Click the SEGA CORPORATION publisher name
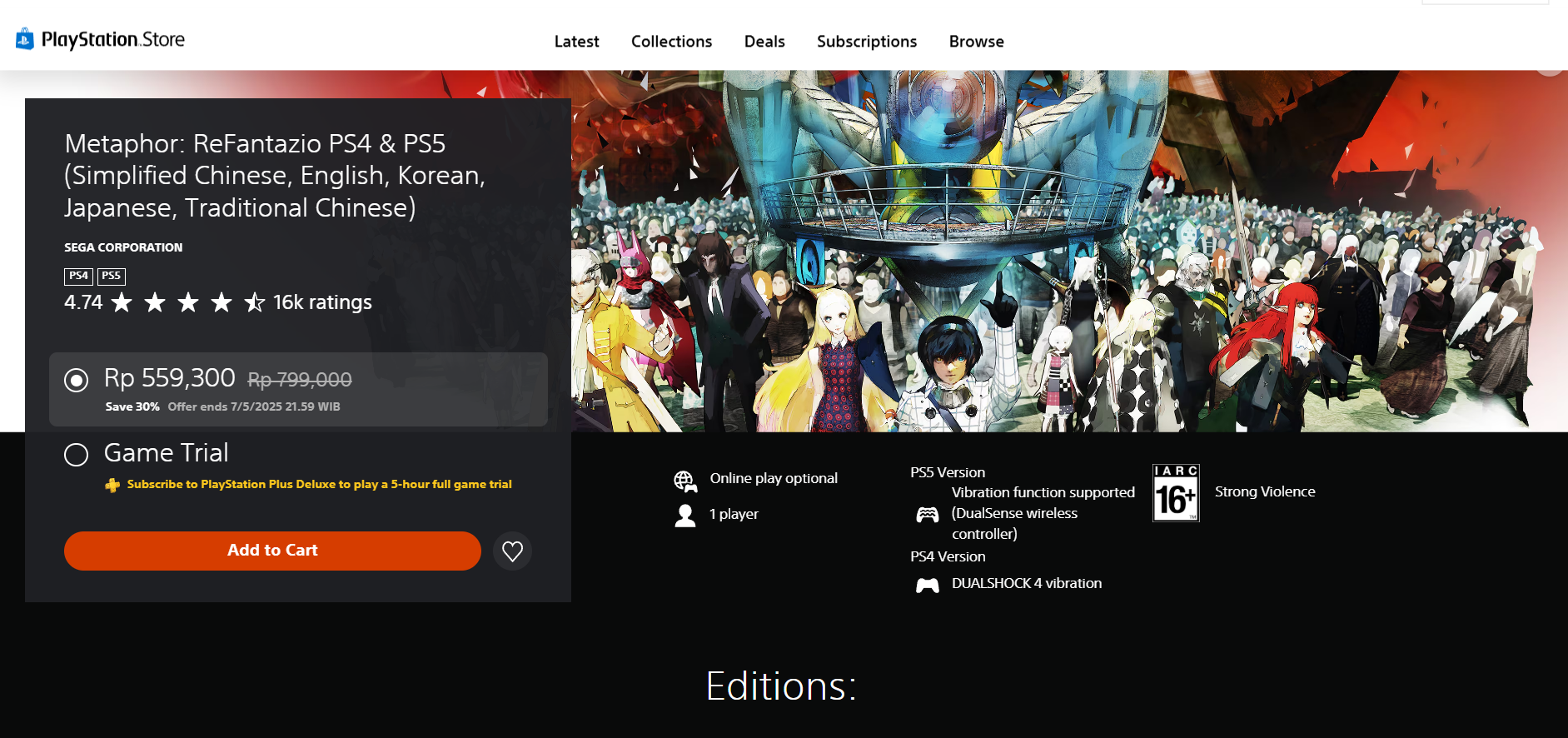This screenshot has width=1568, height=738. click(x=123, y=247)
